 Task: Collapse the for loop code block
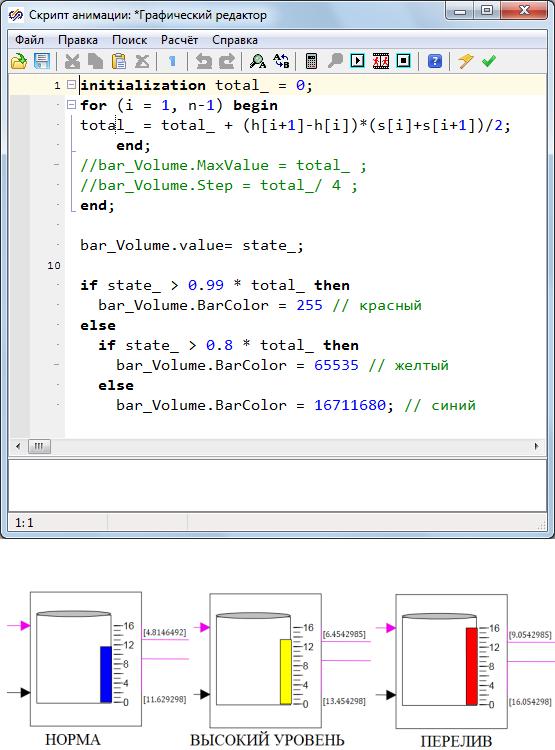(x=71, y=104)
